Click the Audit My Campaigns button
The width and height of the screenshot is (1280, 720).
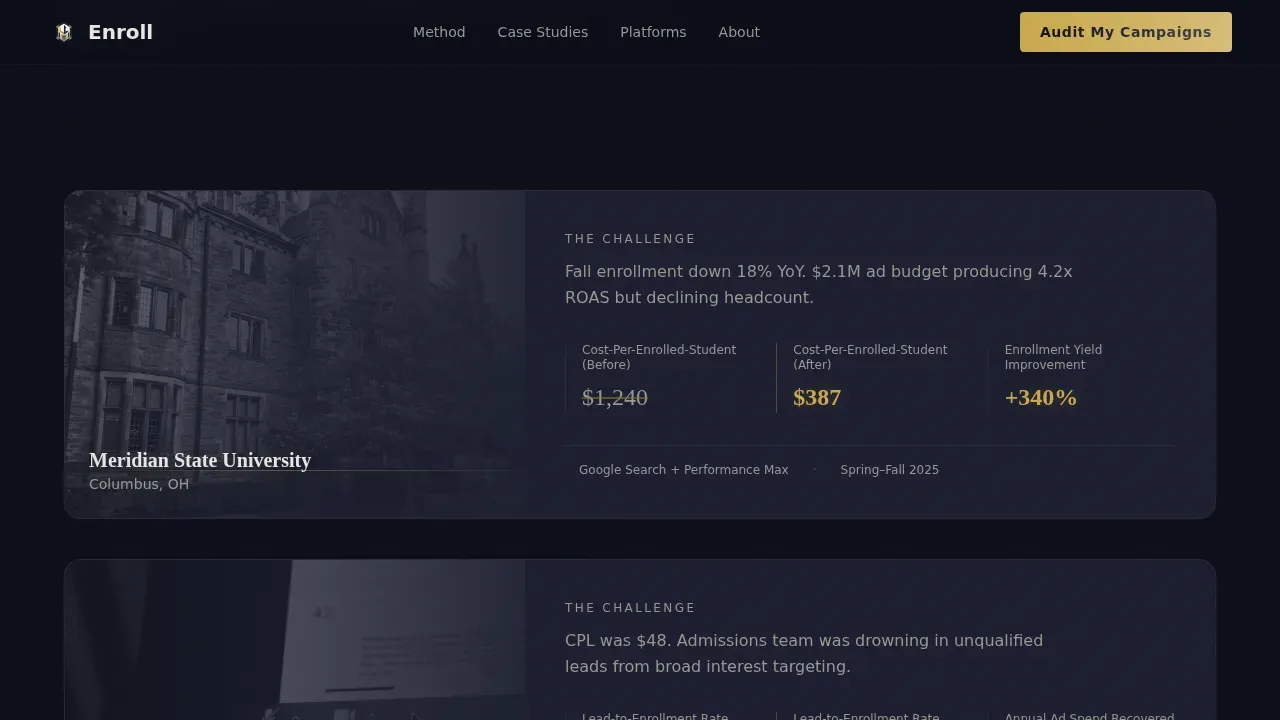1126,32
